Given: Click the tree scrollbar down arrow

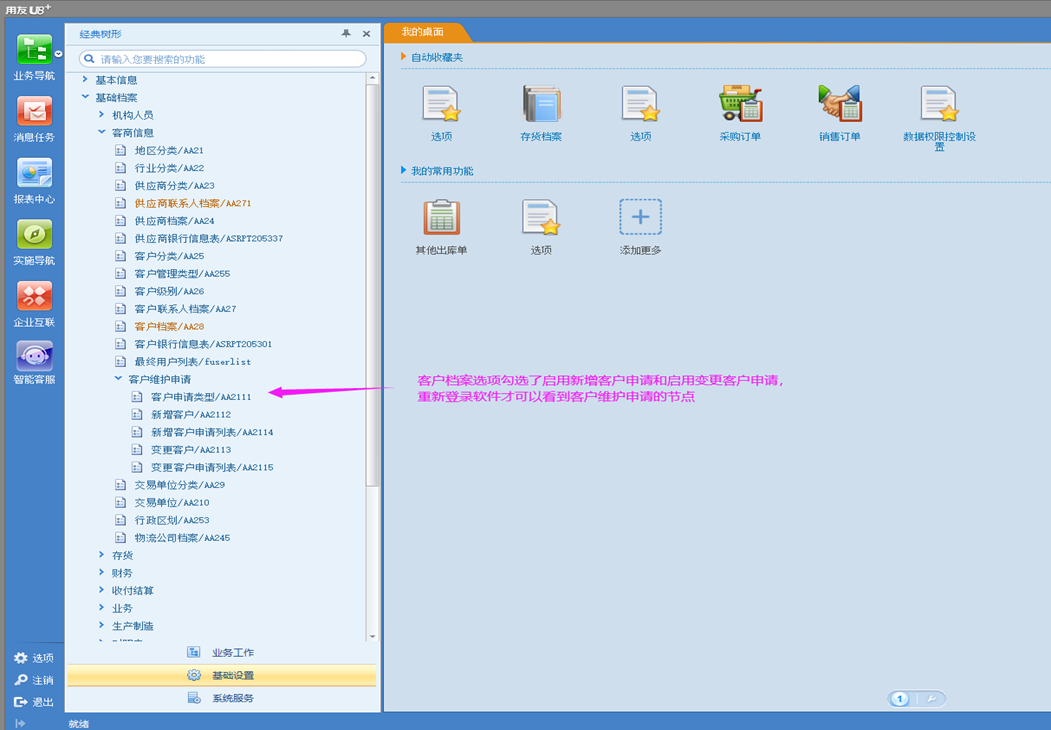Looking at the screenshot, I should (373, 636).
